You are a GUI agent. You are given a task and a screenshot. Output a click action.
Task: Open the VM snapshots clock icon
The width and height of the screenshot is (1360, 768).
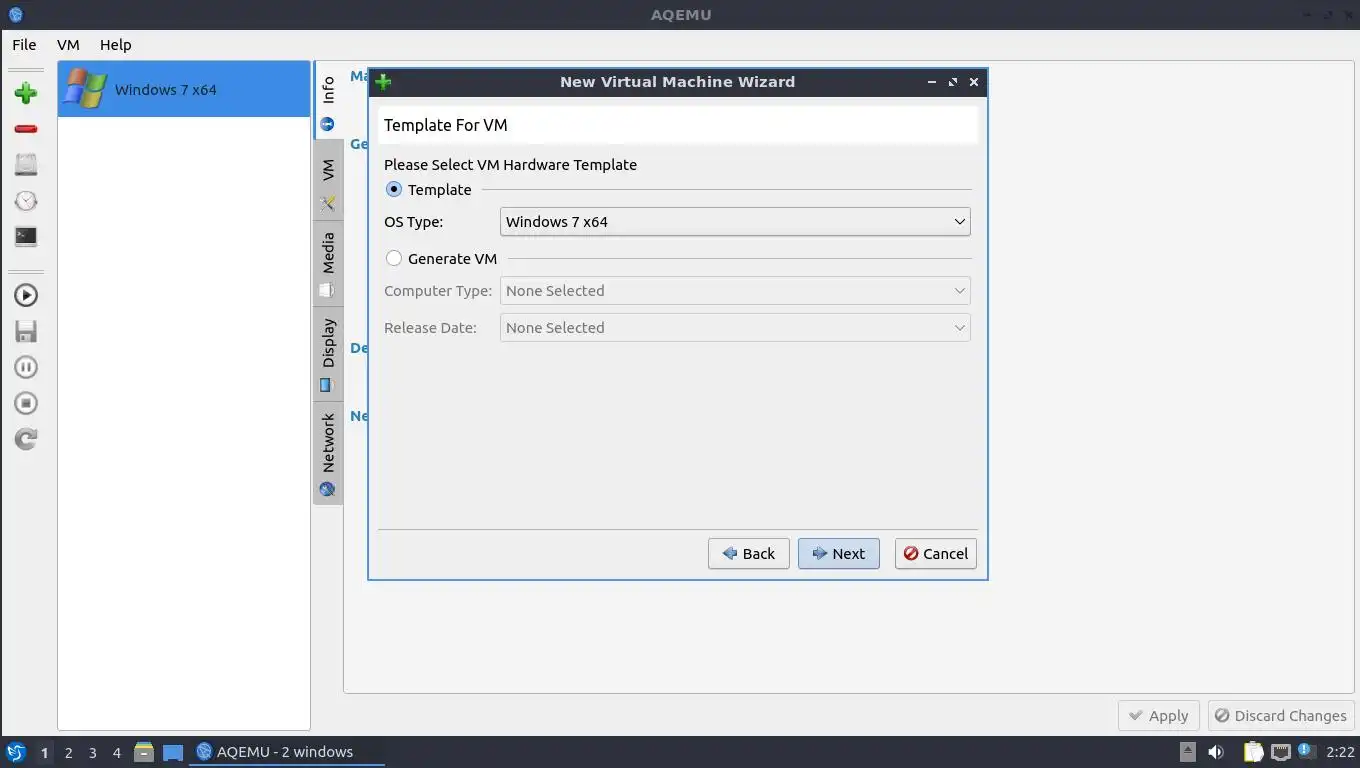pos(26,201)
